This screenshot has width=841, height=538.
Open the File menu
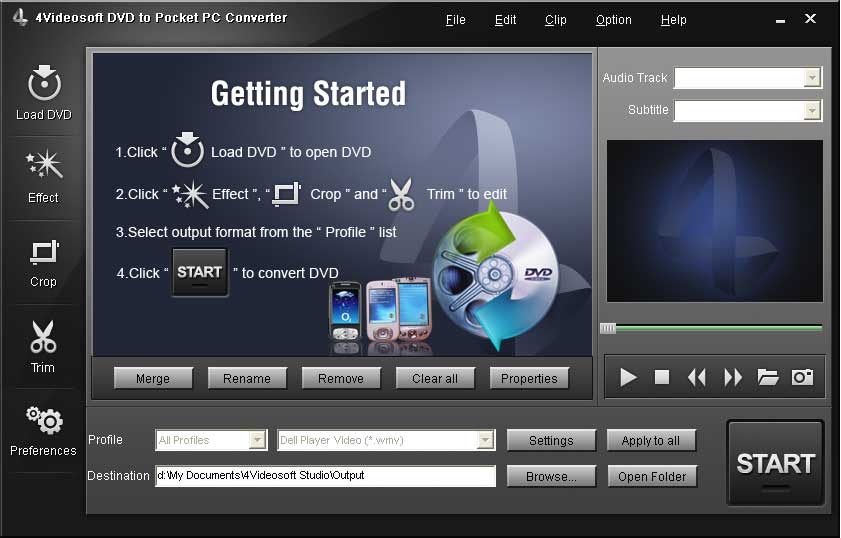(x=455, y=20)
